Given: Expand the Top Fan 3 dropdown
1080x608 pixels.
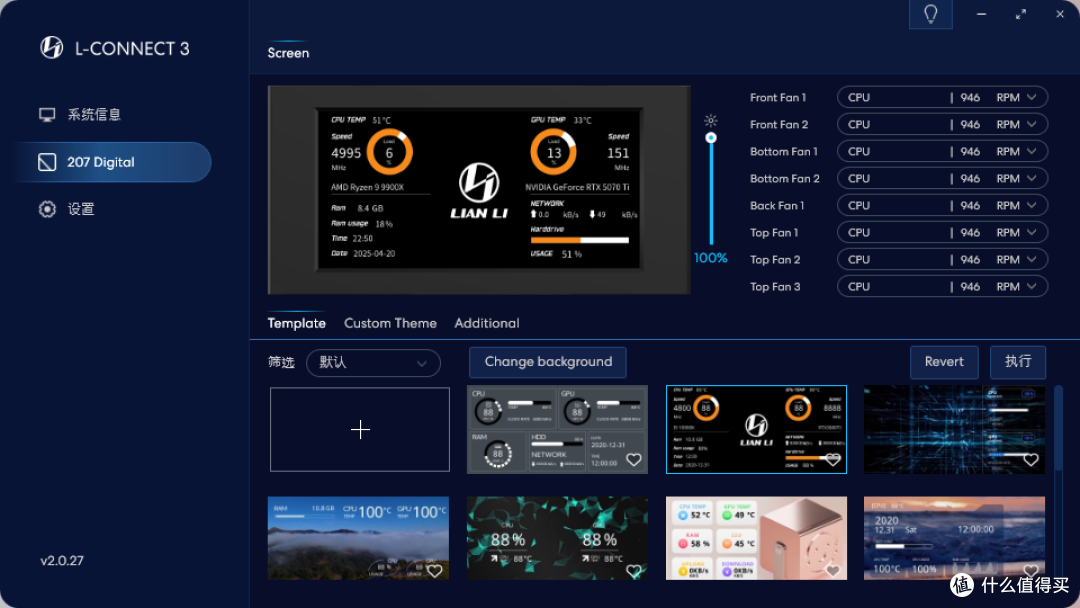Looking at the screenshot, I should click(x=942, y=286).
